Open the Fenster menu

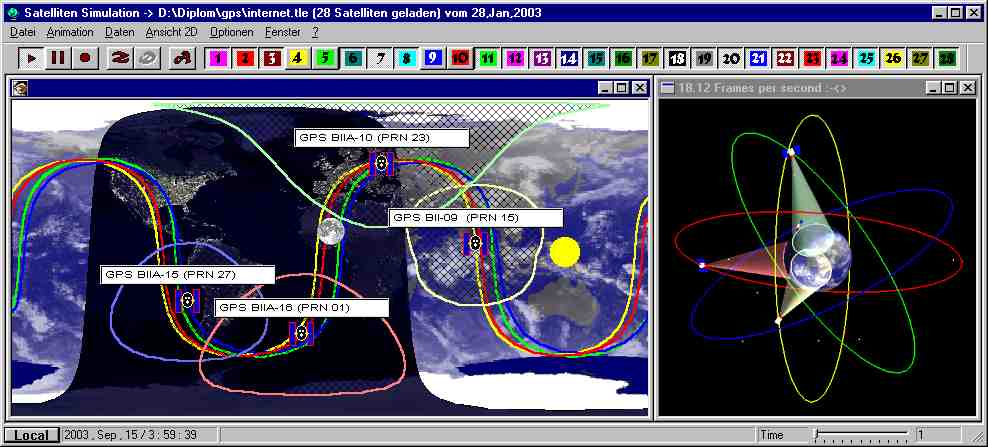tap(283, 32)
